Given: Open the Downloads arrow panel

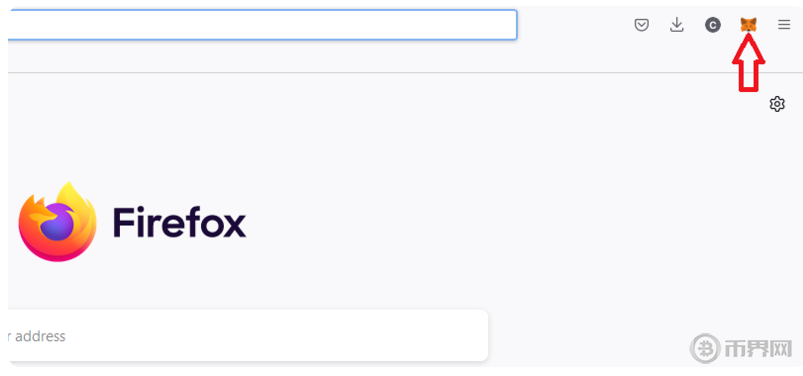Looking at the screenshot, I should (677, 25).
